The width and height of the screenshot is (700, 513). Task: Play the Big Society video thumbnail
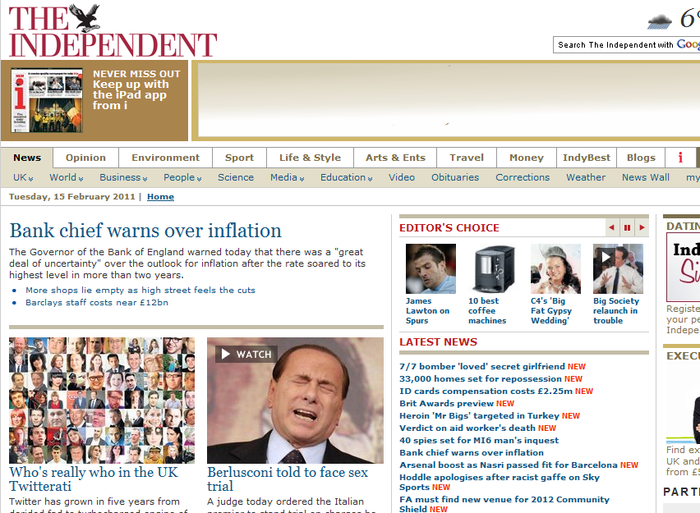pos(618,268)
